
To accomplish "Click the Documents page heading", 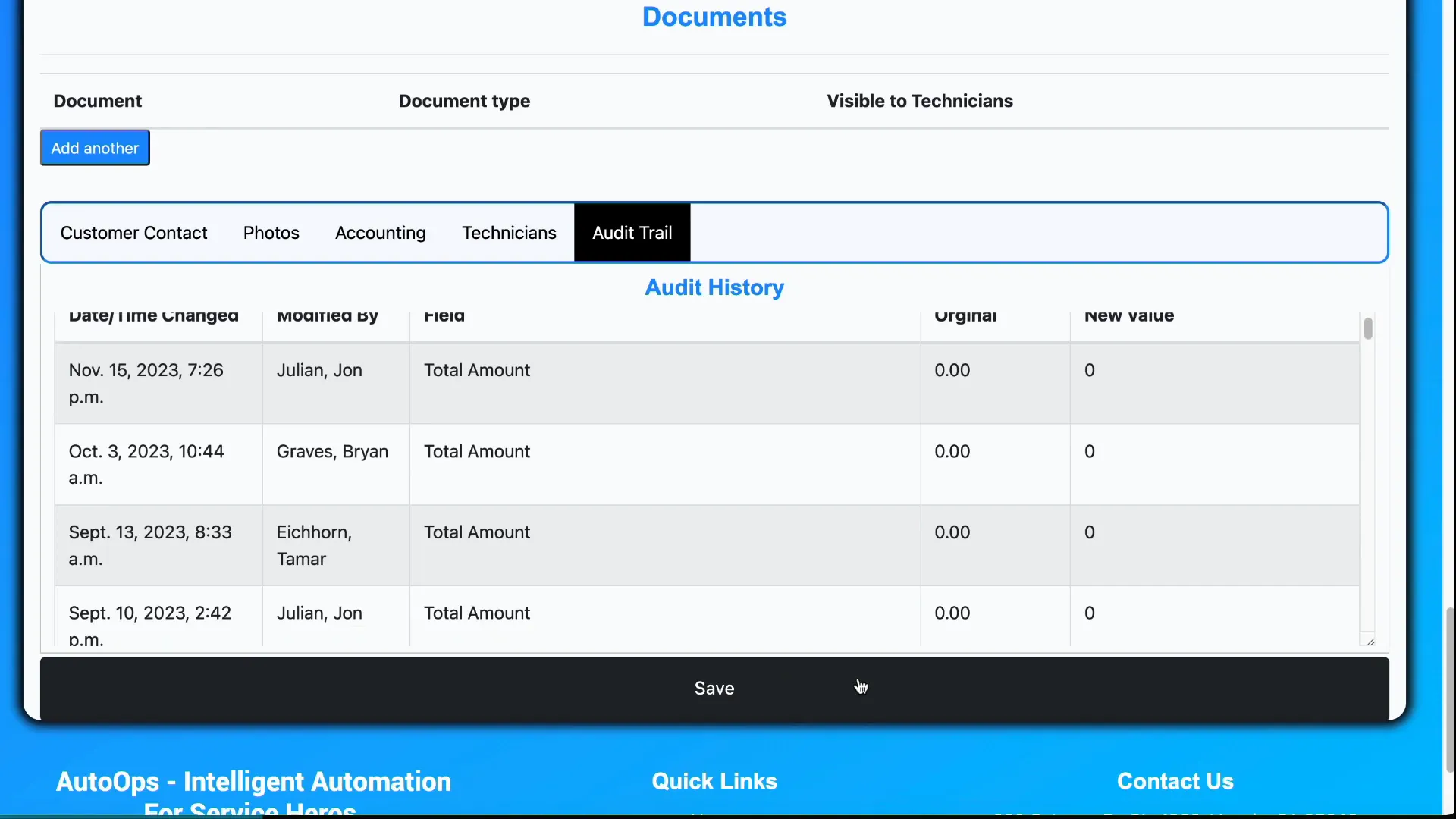I will click(x=714, y=17).
